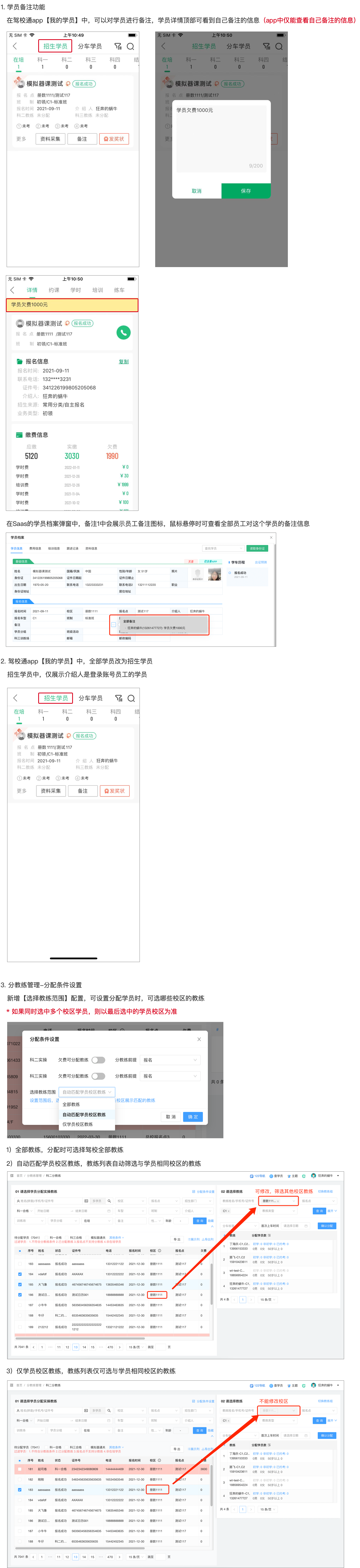
Task: Open the 选择教练范围 dropdown
Action: pos(86,1092)
